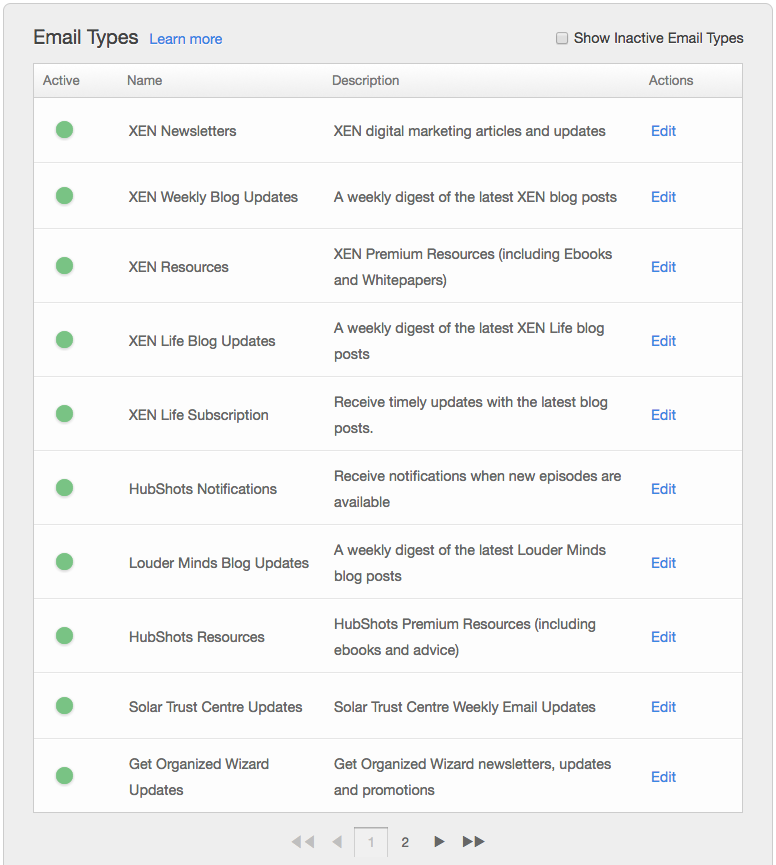776x865 pixels.
Task: Go to the first page with double-left arrows
Action: pyautogui.click(x=303, y=842)
